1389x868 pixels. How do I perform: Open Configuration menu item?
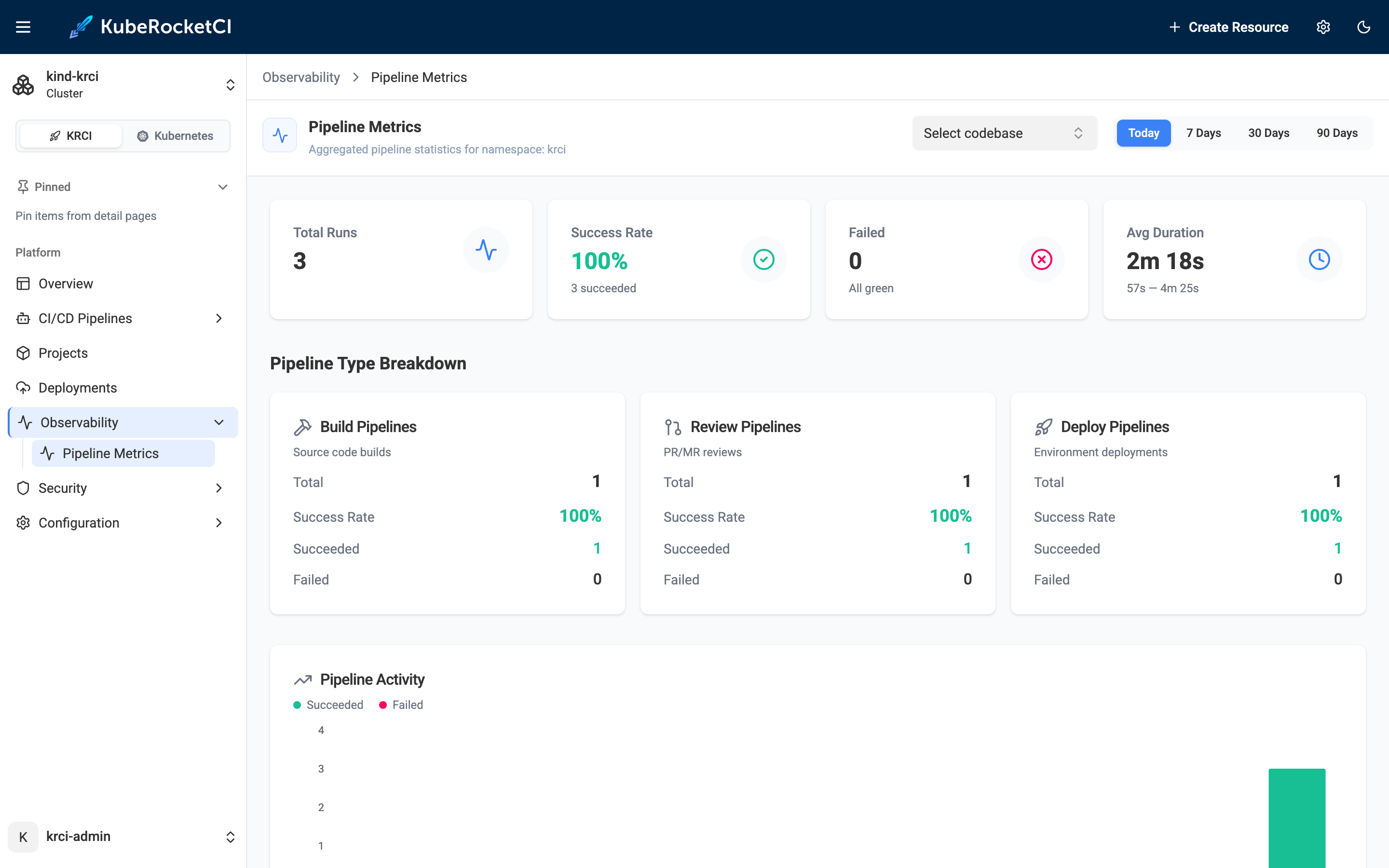click(x=122, y=522)
